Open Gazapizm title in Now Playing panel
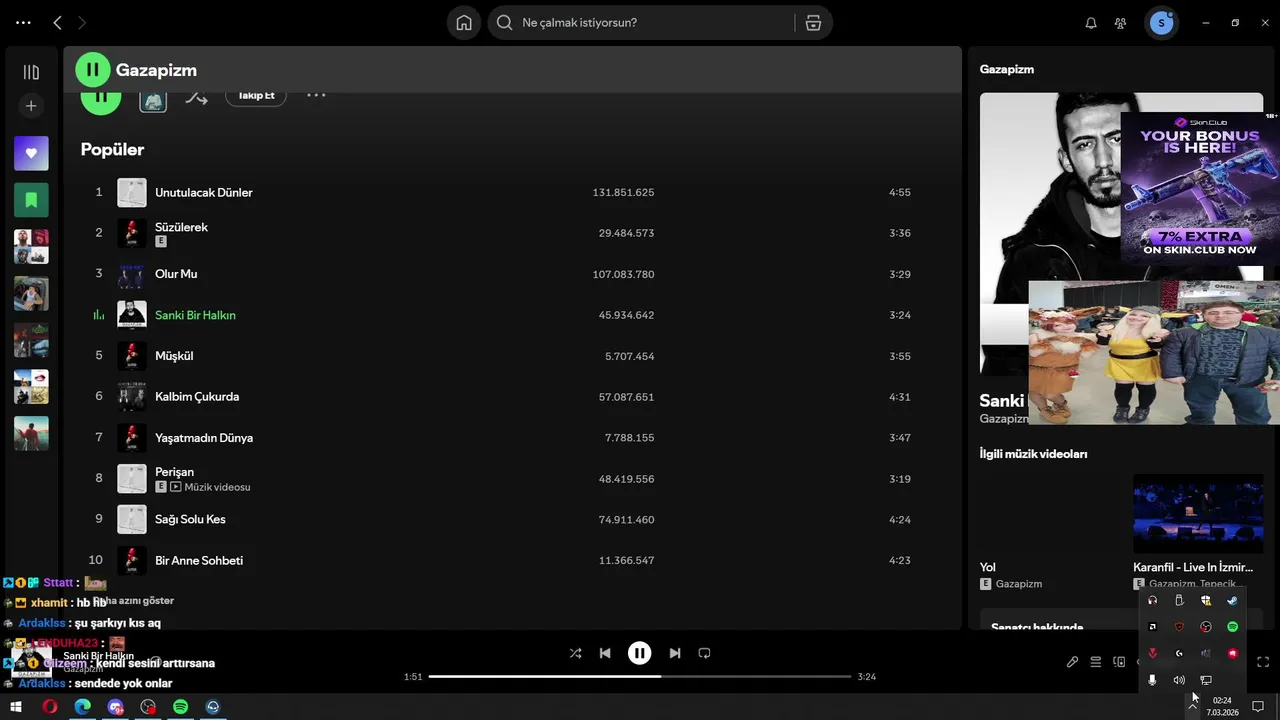 point(1007,69)
